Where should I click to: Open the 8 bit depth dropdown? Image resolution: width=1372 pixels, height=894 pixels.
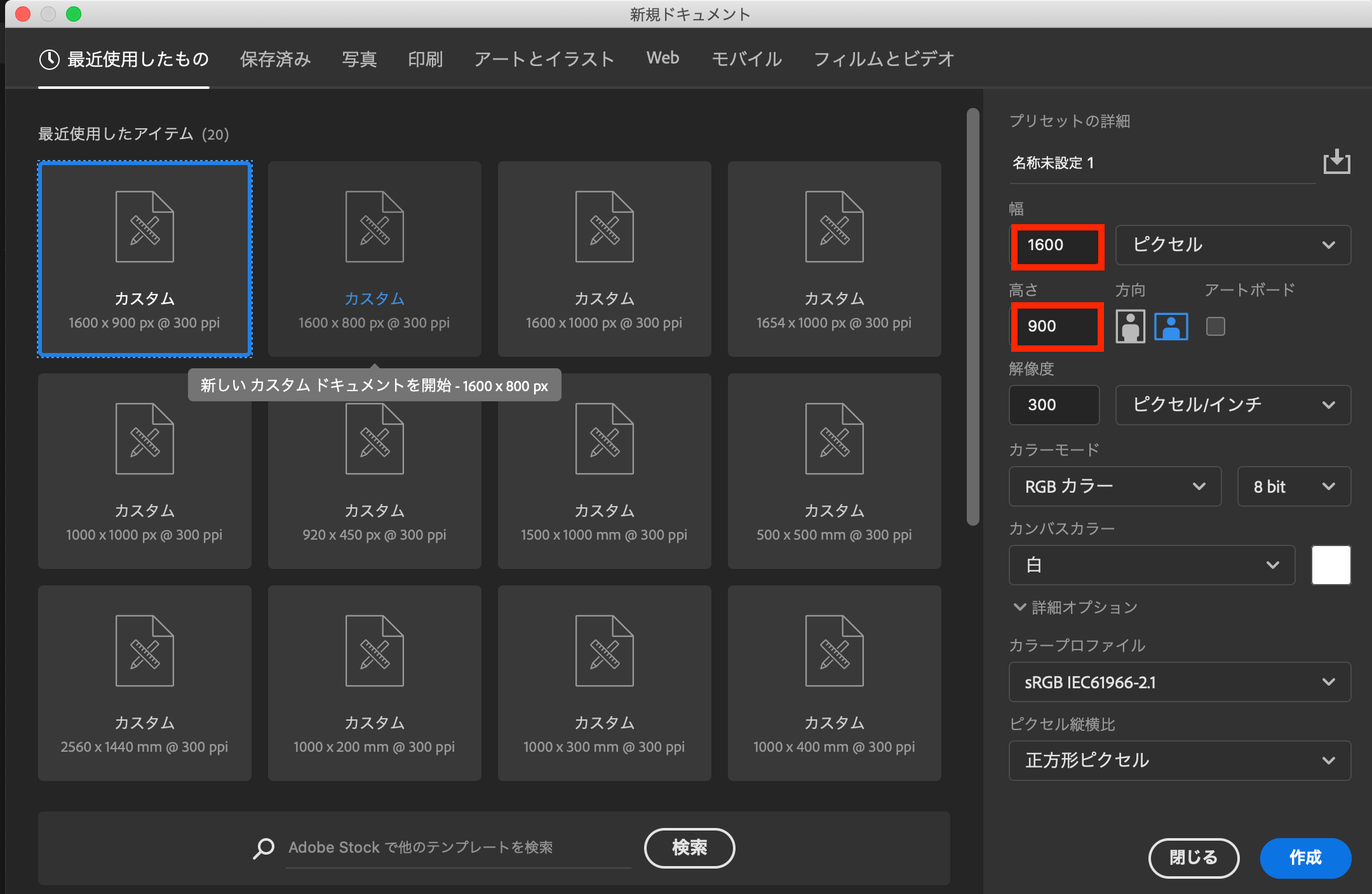coord(1294,486)
